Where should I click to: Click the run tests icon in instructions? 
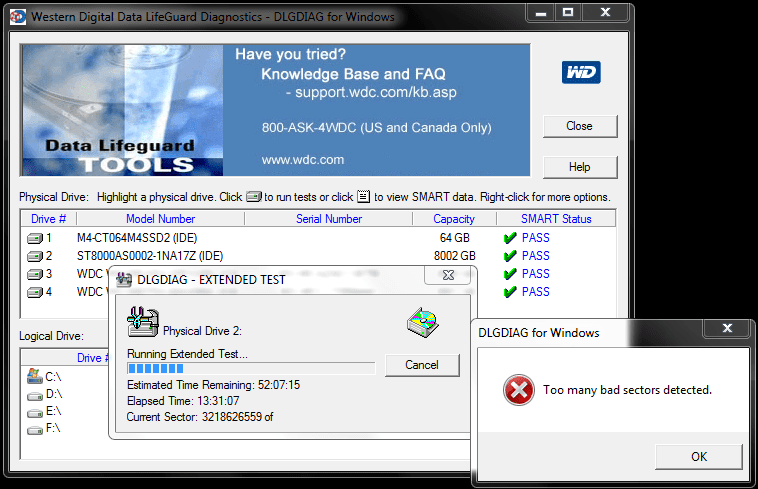pos(254,197)
